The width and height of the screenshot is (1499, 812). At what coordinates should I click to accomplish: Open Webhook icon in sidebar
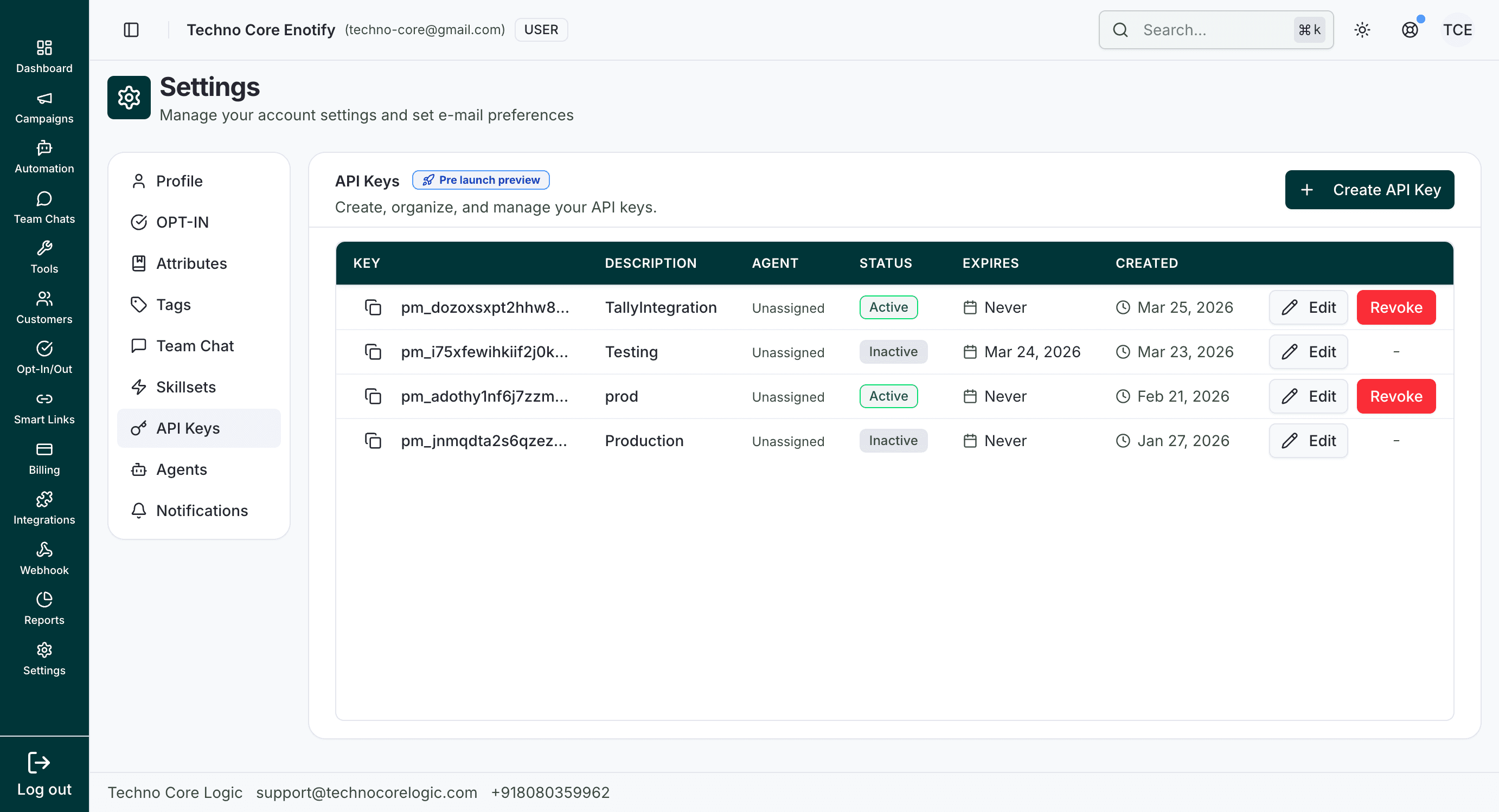44,550
